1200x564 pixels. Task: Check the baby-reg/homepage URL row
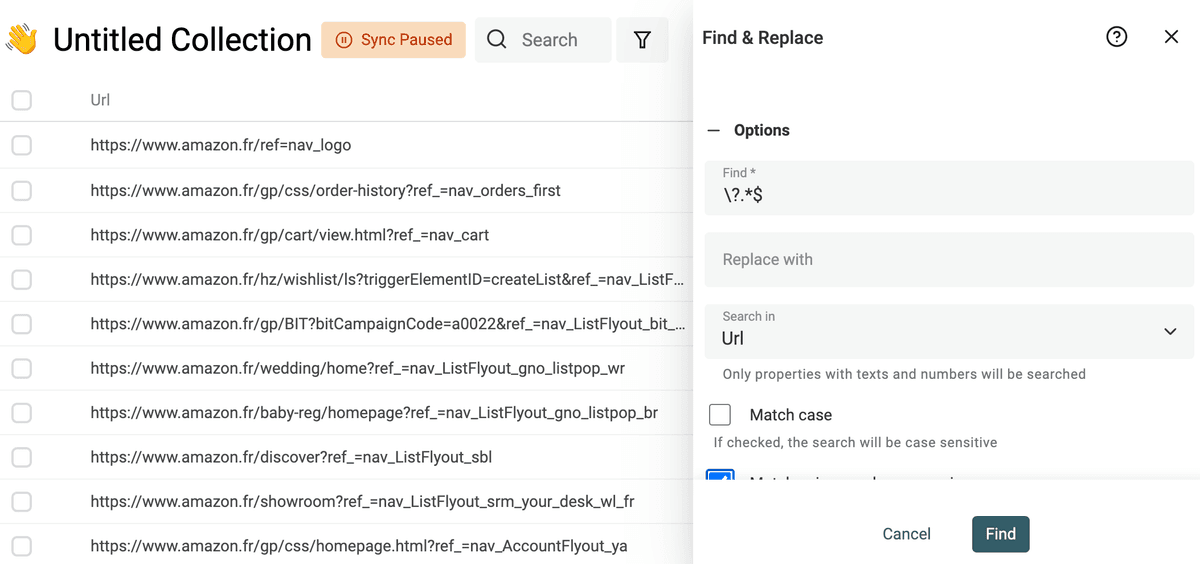(x=21, y=412)
